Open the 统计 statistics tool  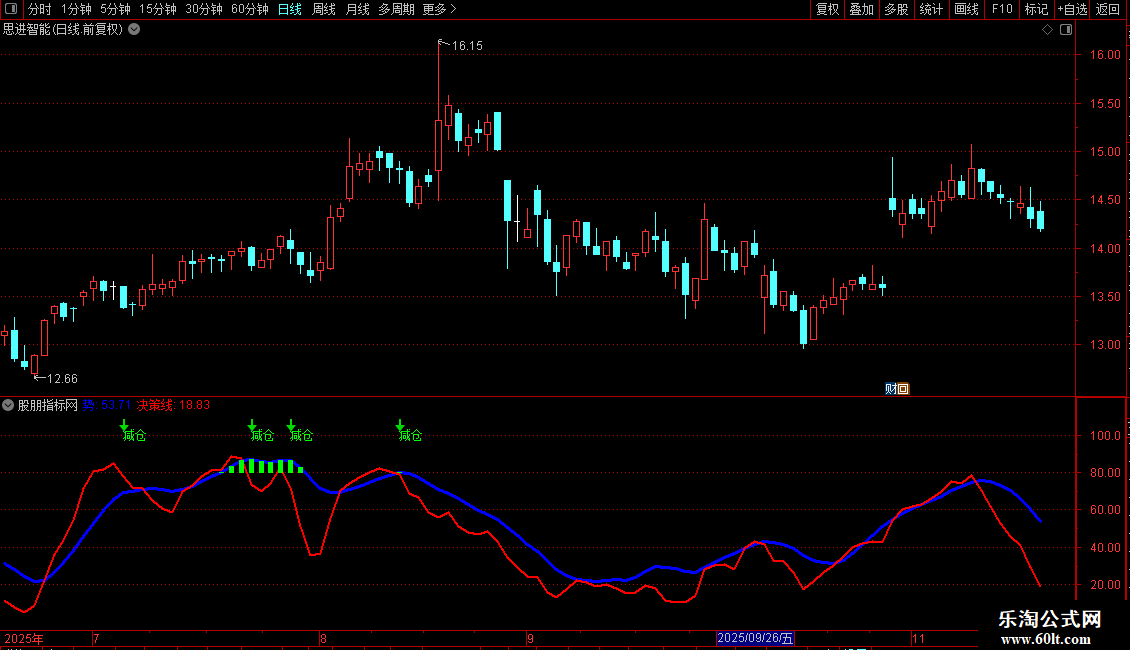931,9
